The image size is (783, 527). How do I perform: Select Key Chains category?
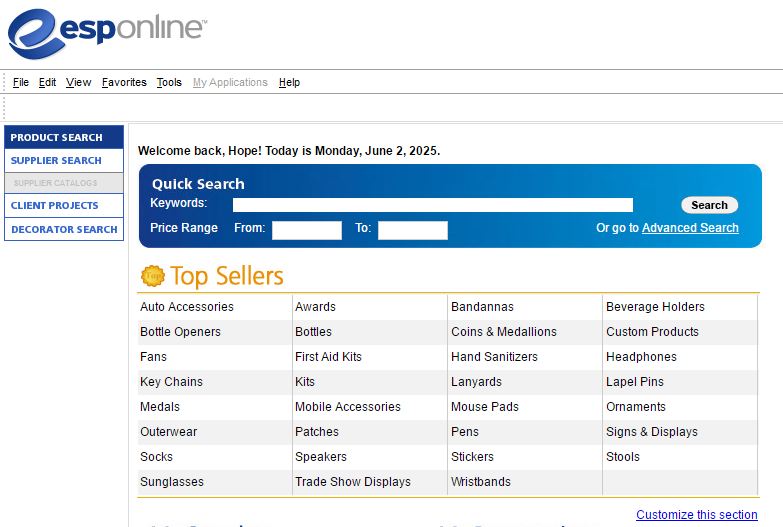[x=171, y=382]
